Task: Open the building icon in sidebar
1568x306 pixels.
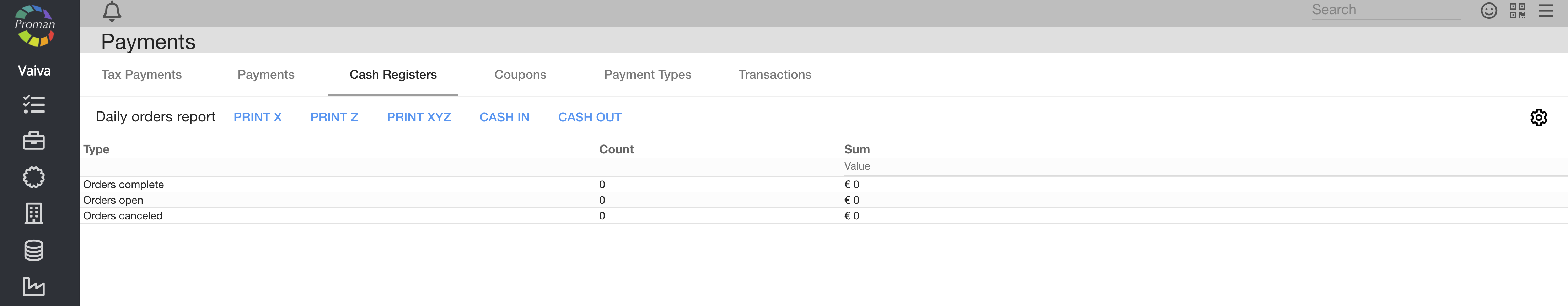Action: [x=34, y=214]
